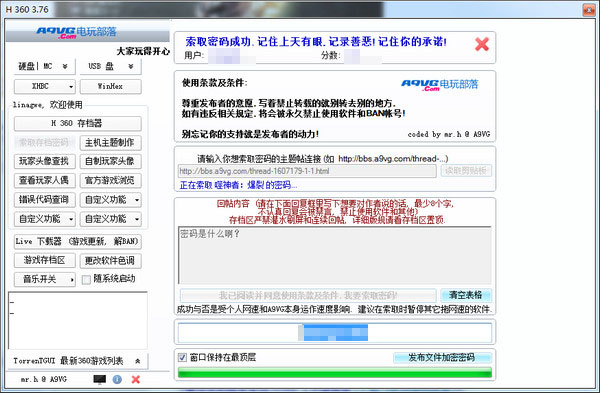The width and height of the screenshot is (600, 393).
Task: Open Live 下载器 button
Action: (77, 241)
